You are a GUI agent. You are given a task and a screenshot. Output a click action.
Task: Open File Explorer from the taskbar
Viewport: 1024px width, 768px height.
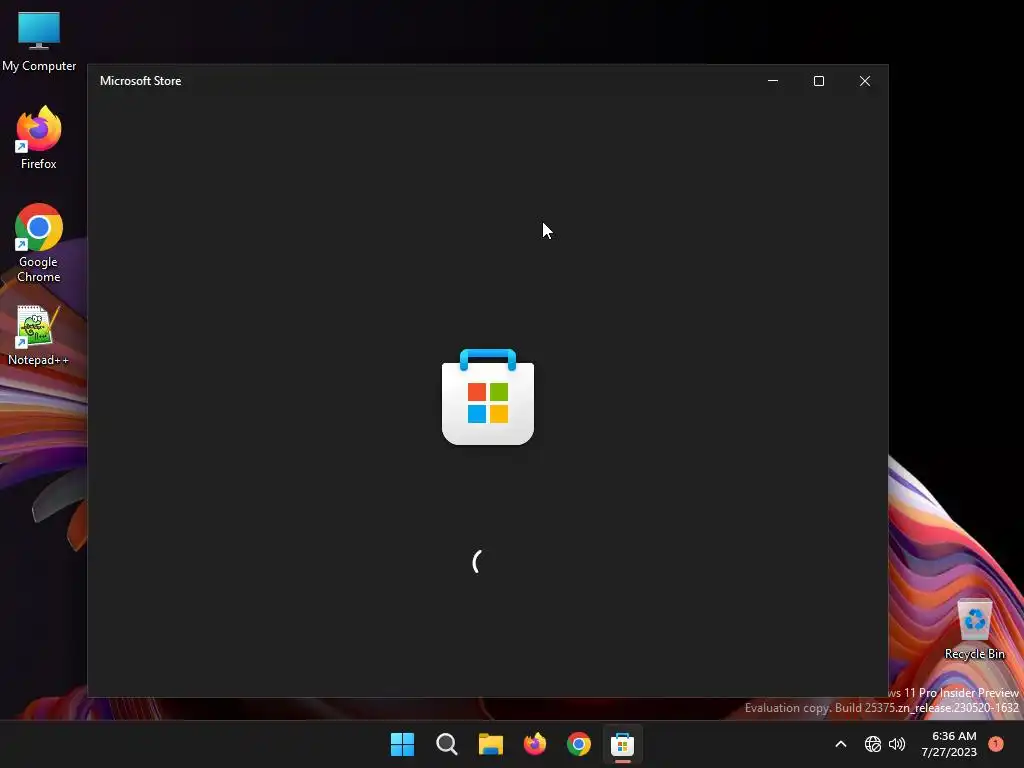point(490,744)
